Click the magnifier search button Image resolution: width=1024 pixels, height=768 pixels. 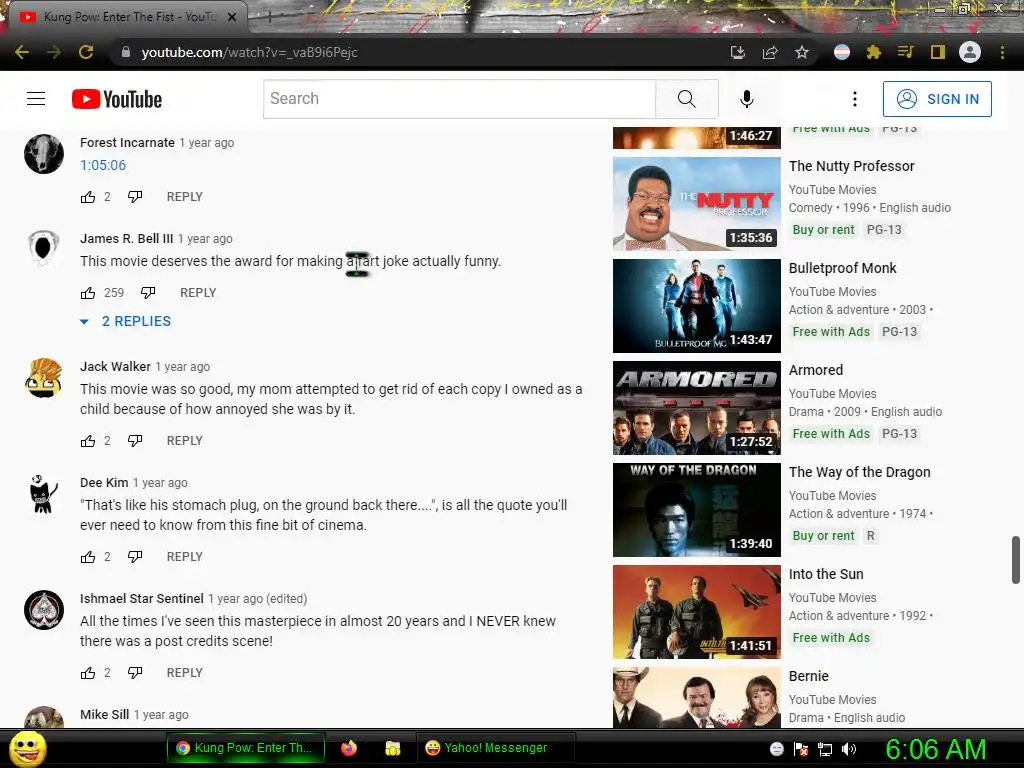(x=686, y=99)
